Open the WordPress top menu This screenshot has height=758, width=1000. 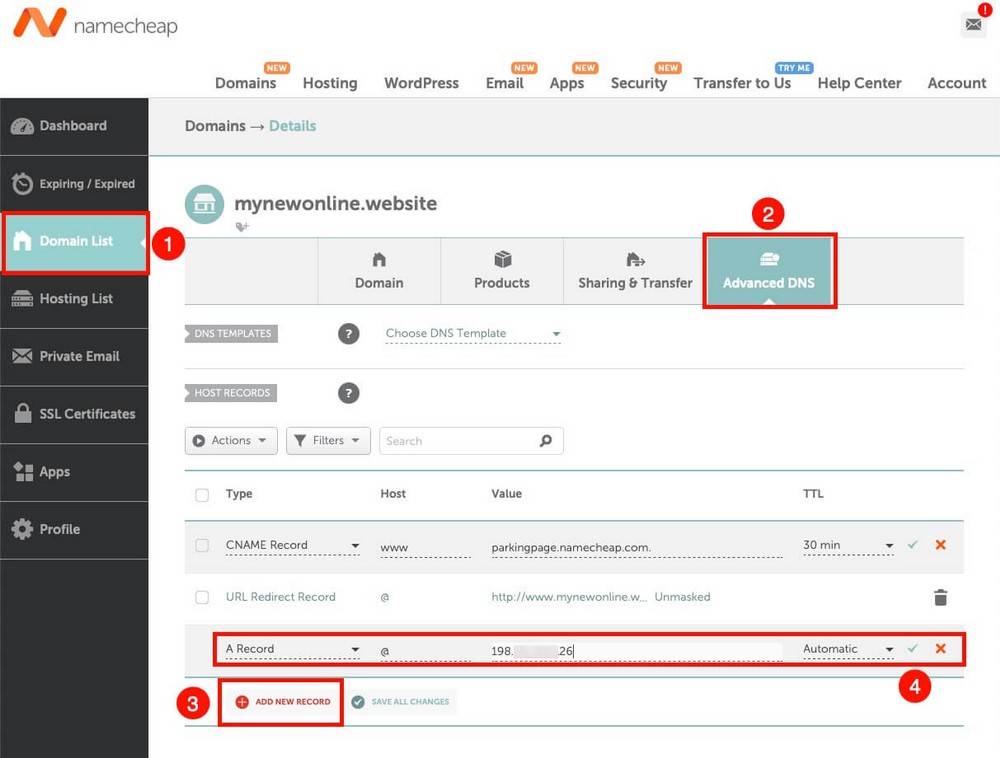click(422, 83)
